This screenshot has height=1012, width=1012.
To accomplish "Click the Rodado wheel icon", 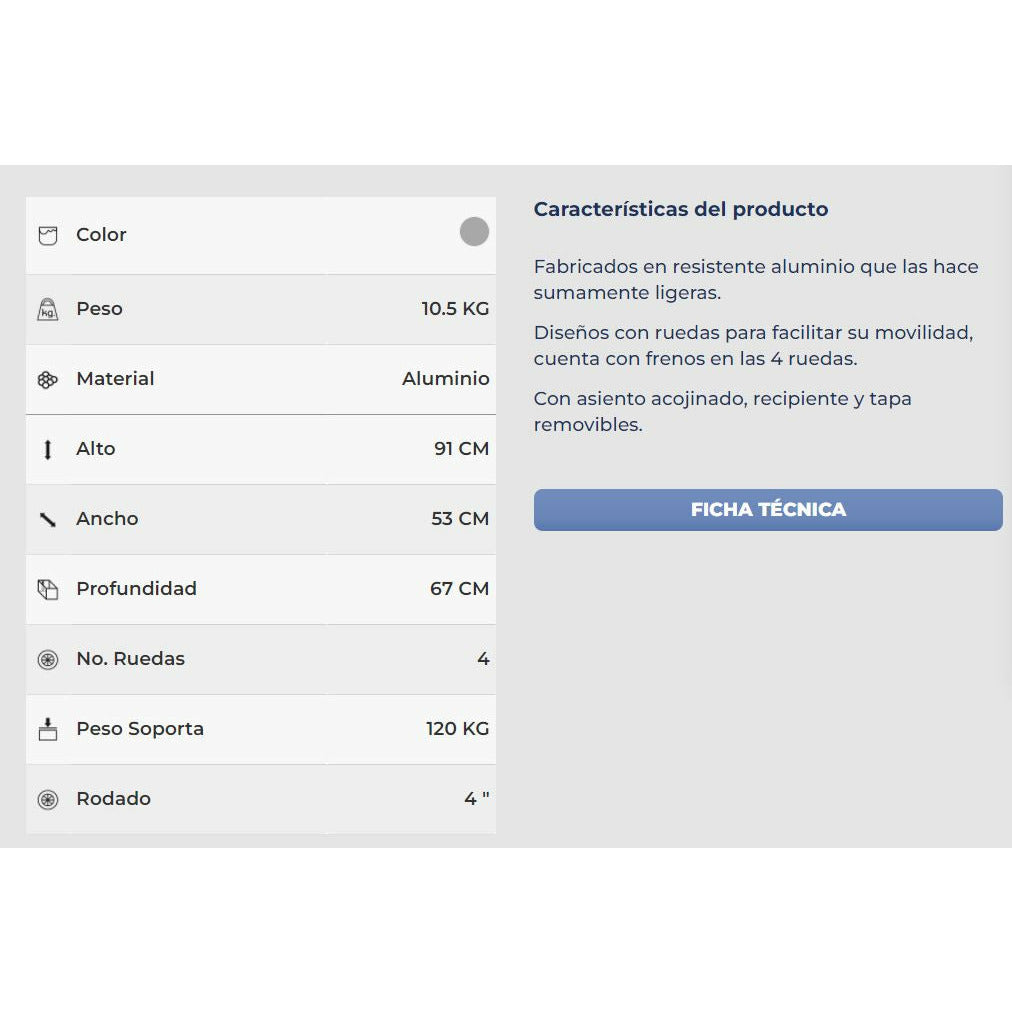I will click(x=47, y=800).
